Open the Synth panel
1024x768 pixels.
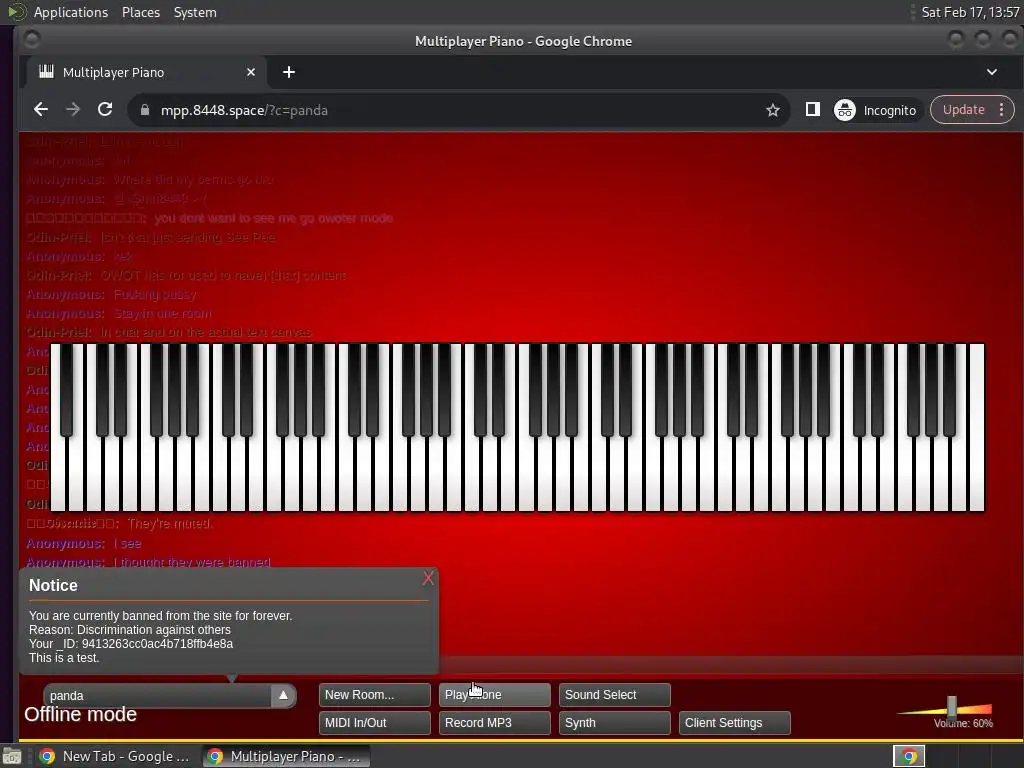615,723
